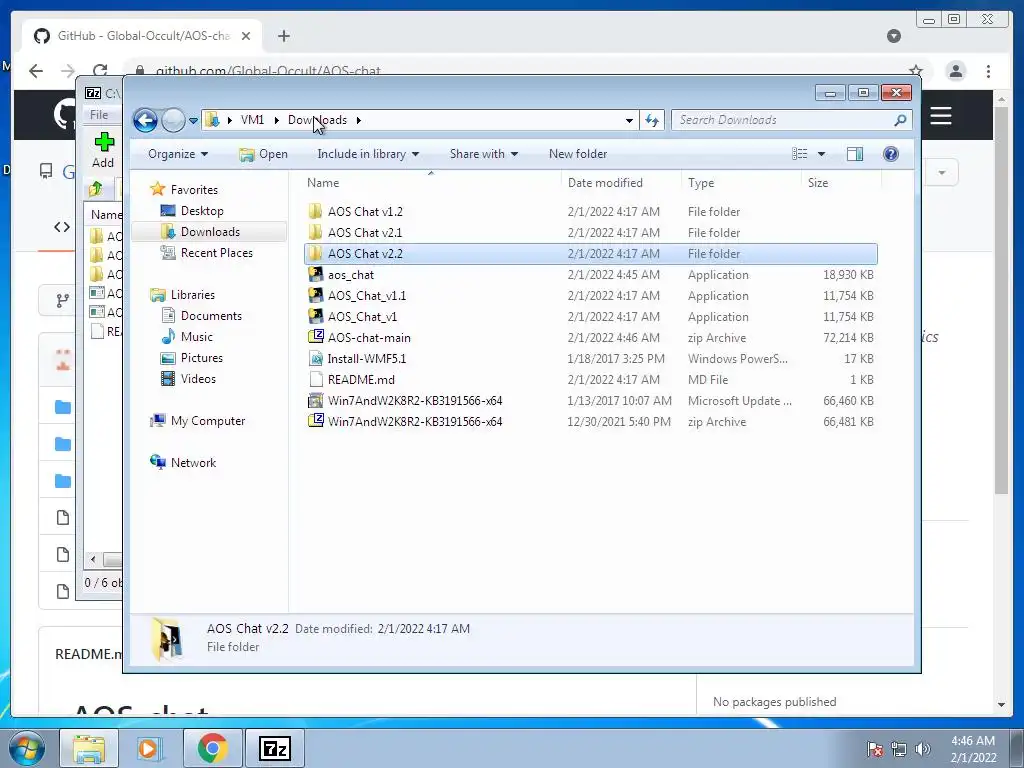Sort by the Name column header
Screen dimensions: 1024x768
[323, 183]
